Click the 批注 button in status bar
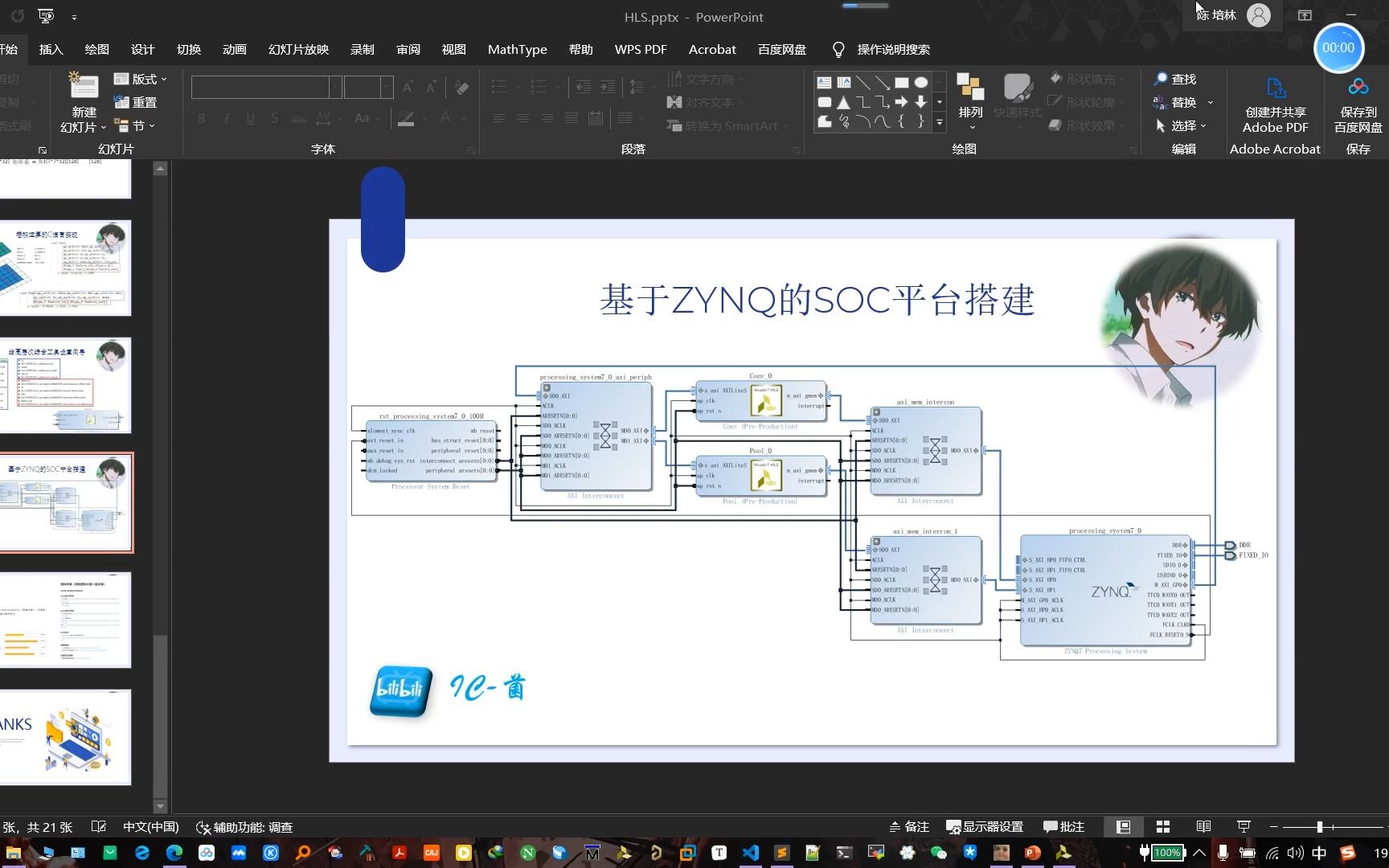The width and height of the screenshot is (1389, 868). 1063,826
